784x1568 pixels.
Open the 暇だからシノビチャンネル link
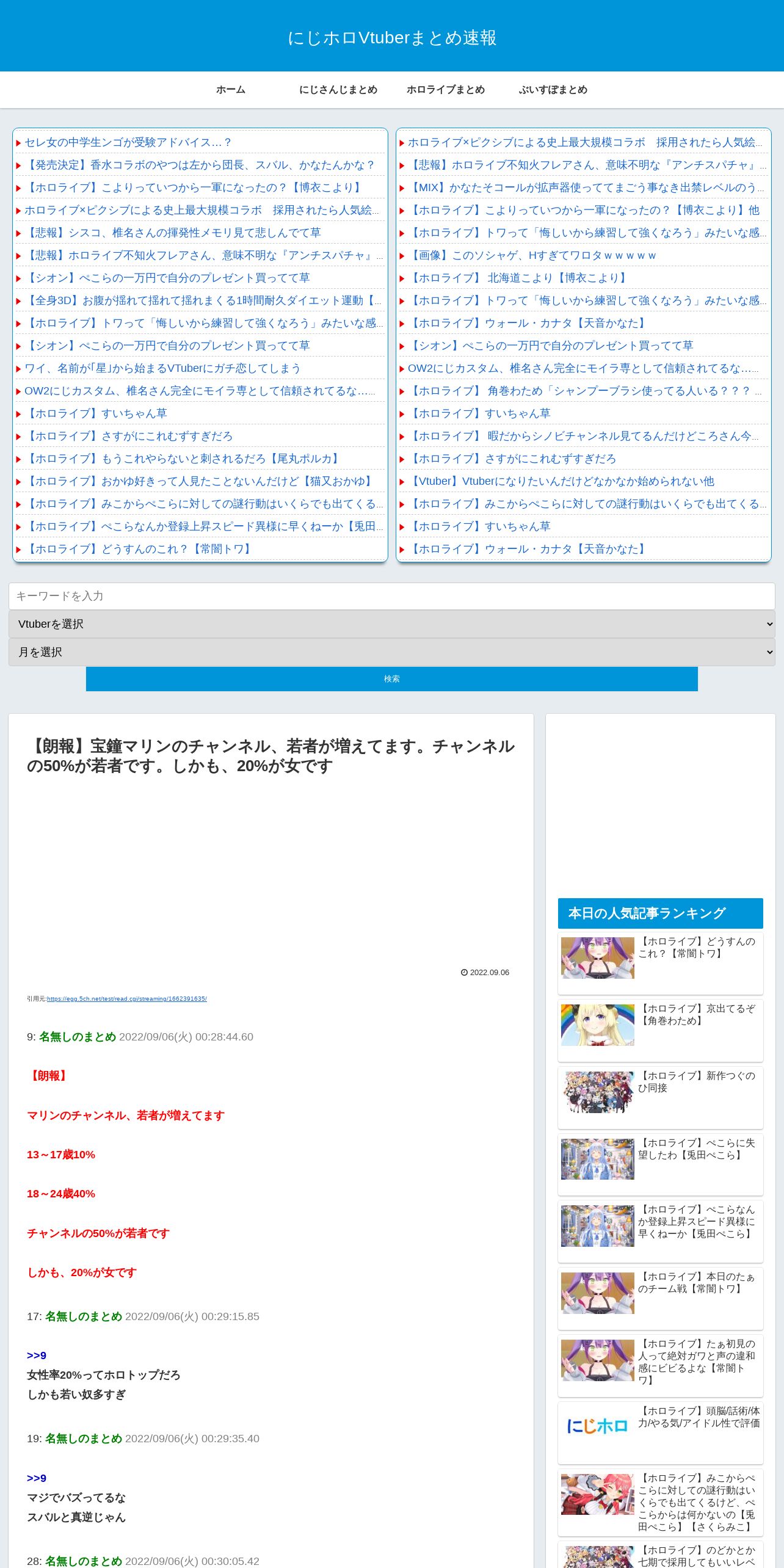(583, 436)
